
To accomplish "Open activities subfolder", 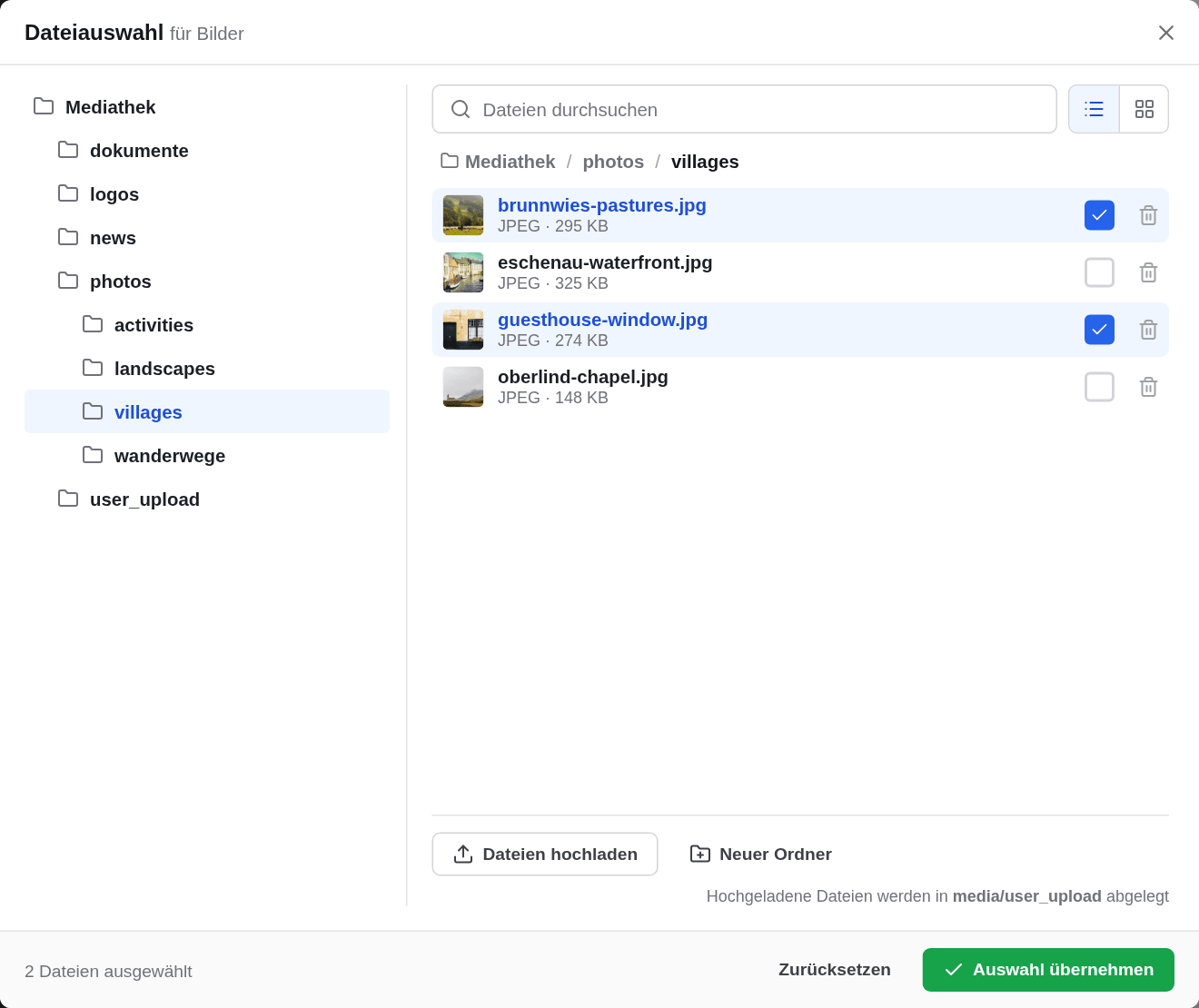I will pyautogui.click(x=207, y=325).
